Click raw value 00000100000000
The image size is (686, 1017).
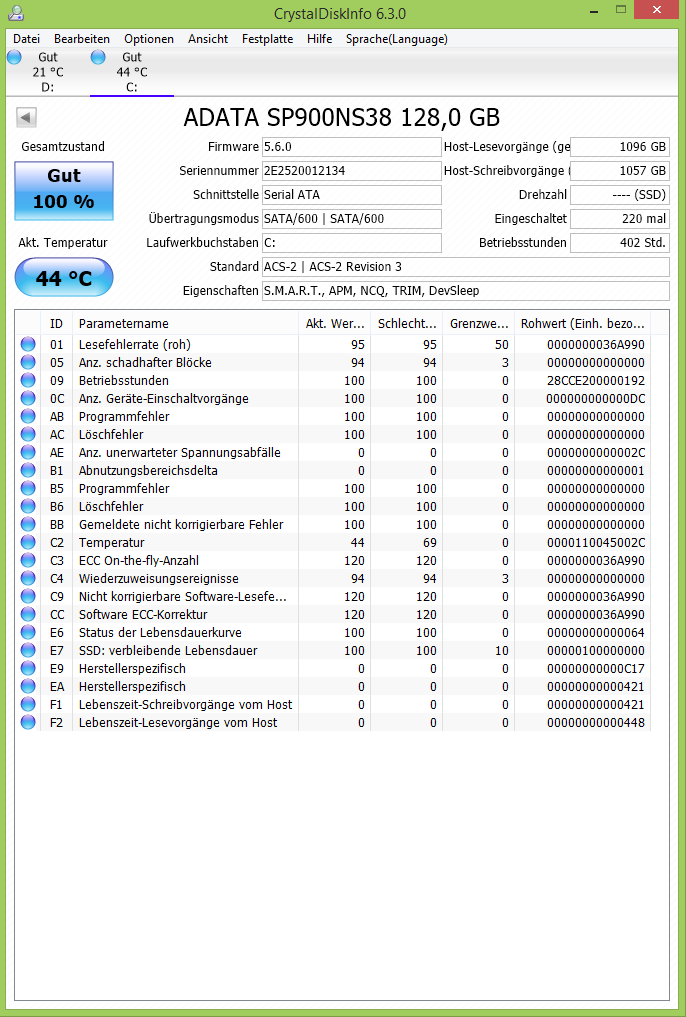pyautogui.click(x=596, y=651)
